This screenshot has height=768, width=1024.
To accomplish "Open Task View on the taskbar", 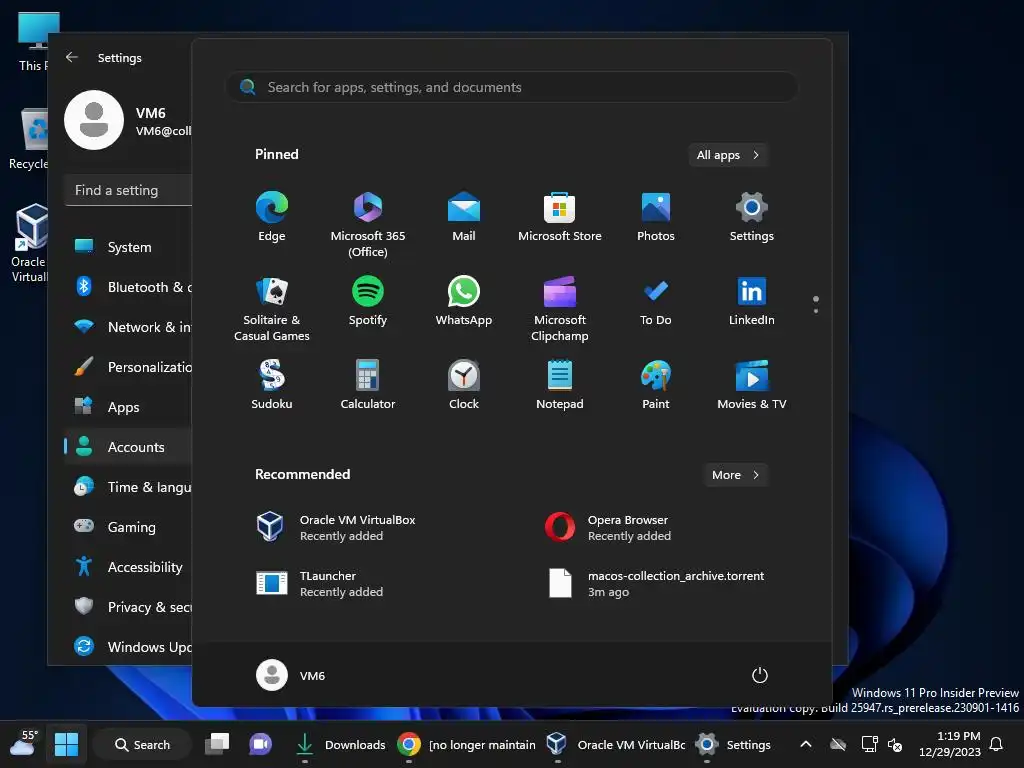I will click(x=217, y=744).
